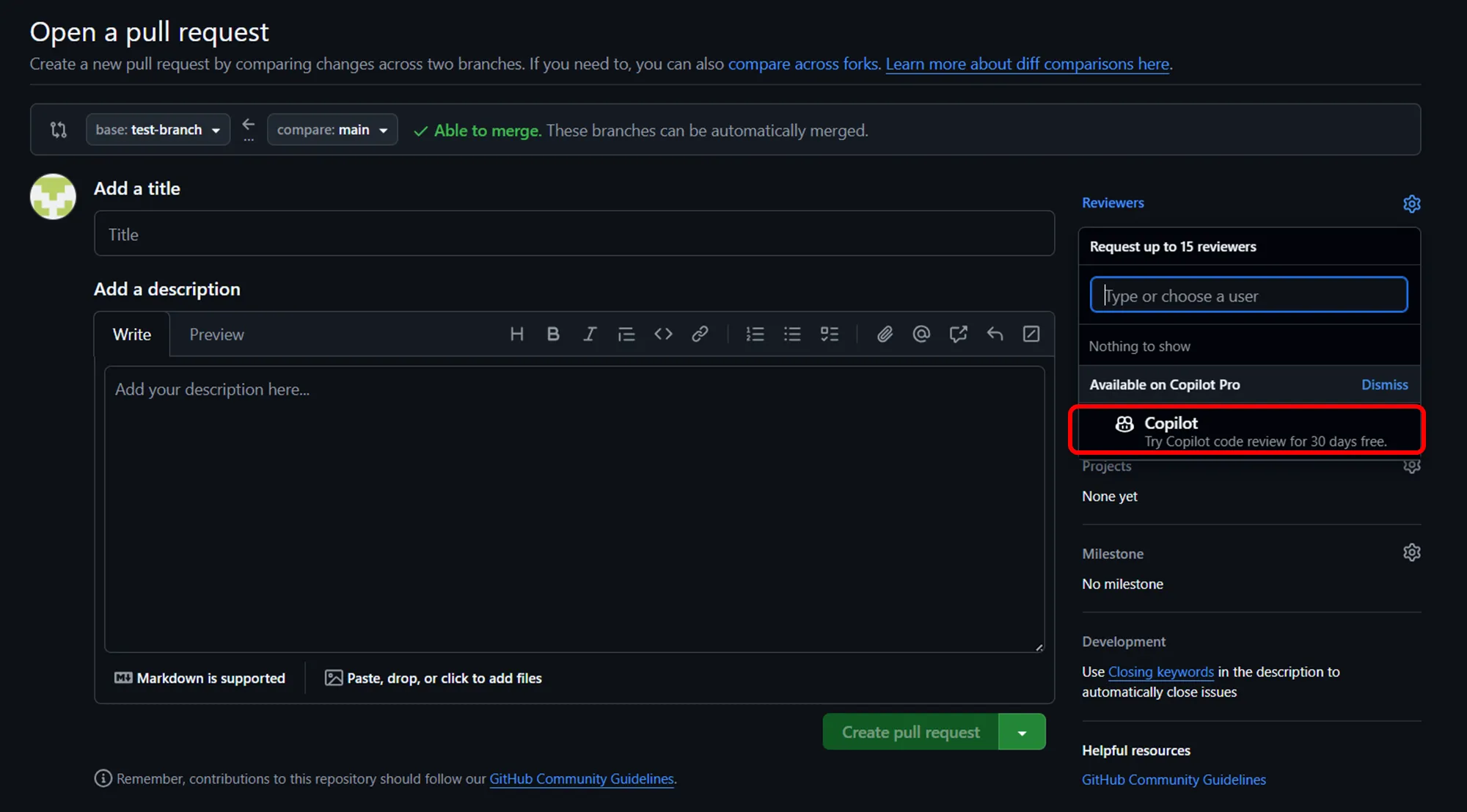Expand the Create pull request dropdown arrow
This screenshot has height=812, width=1467.
coord(1022,731)
